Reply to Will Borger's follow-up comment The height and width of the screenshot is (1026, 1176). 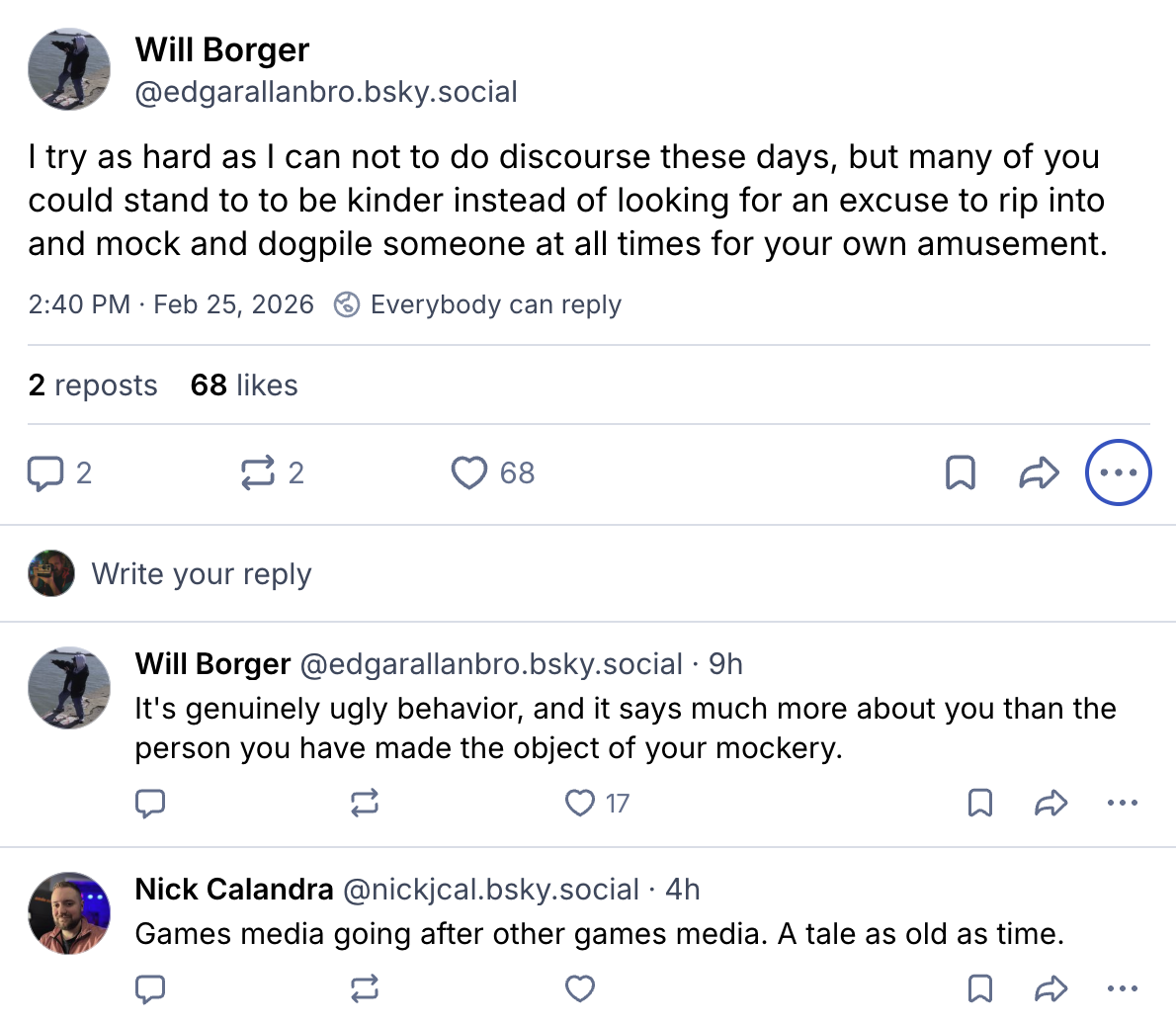[x=150, y=803]
